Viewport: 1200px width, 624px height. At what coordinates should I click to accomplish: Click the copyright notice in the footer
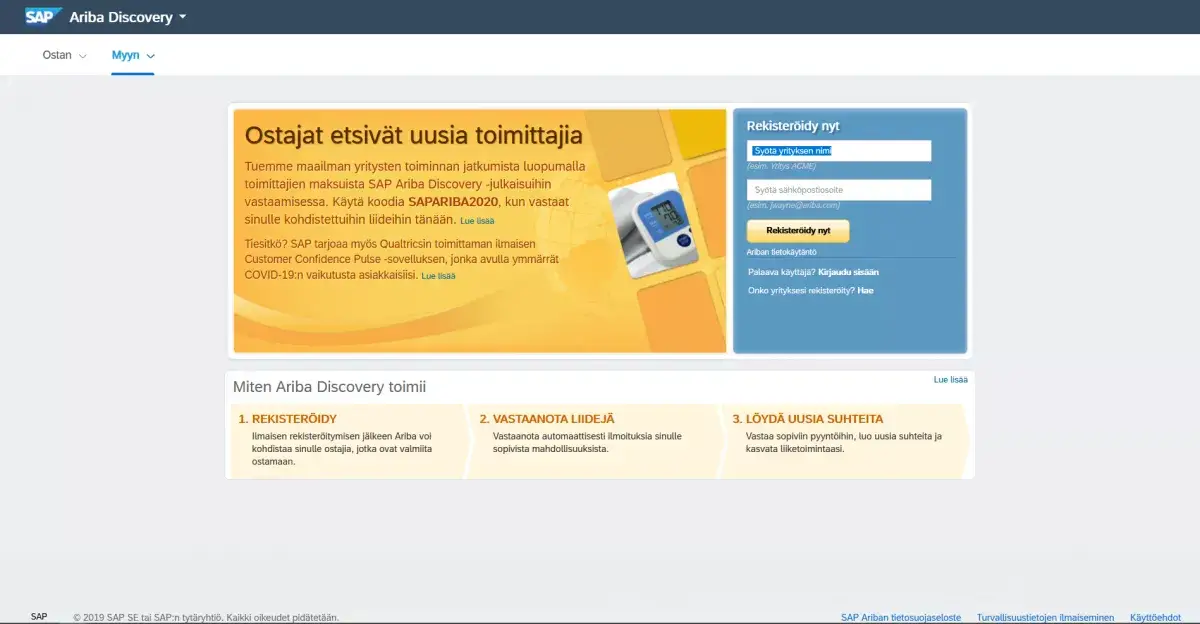tap(206, 618)
